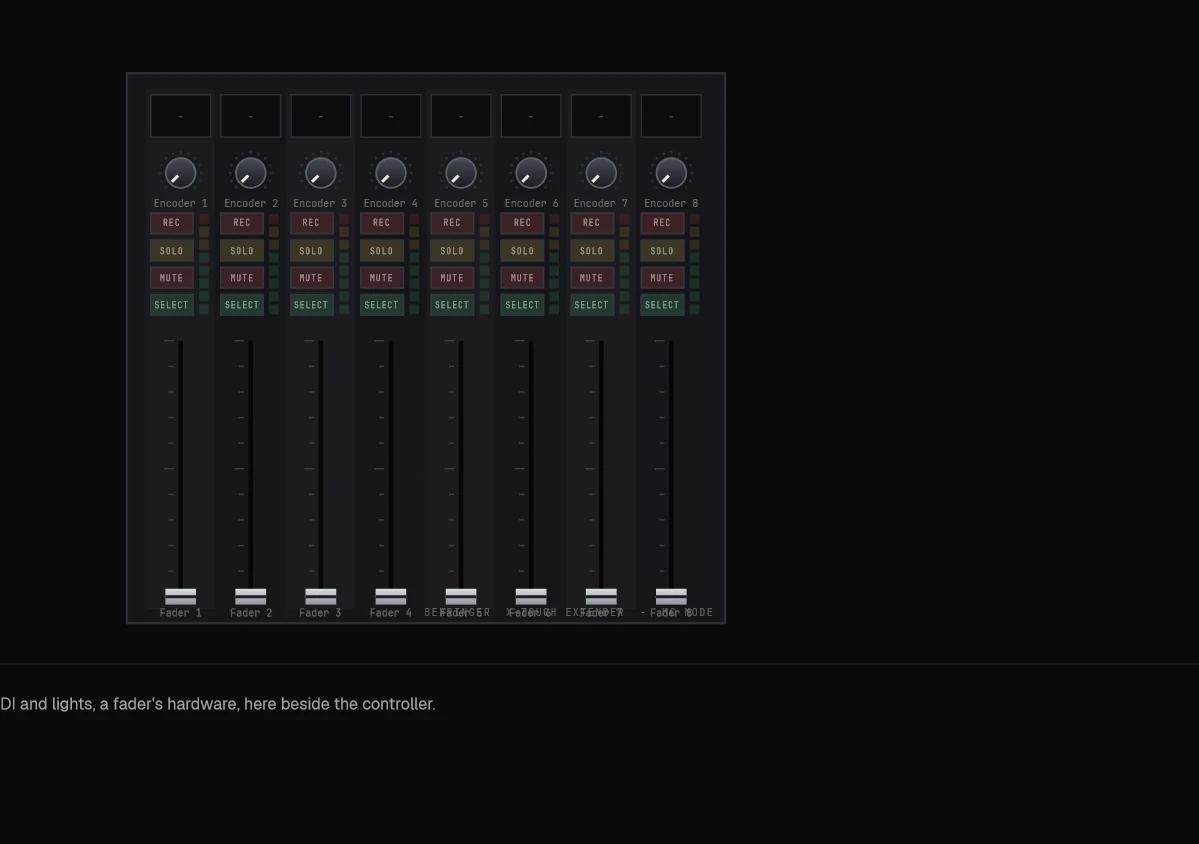Click the Fader 6 slider handle
1199x844 pixels.
[x=531, y=596]
